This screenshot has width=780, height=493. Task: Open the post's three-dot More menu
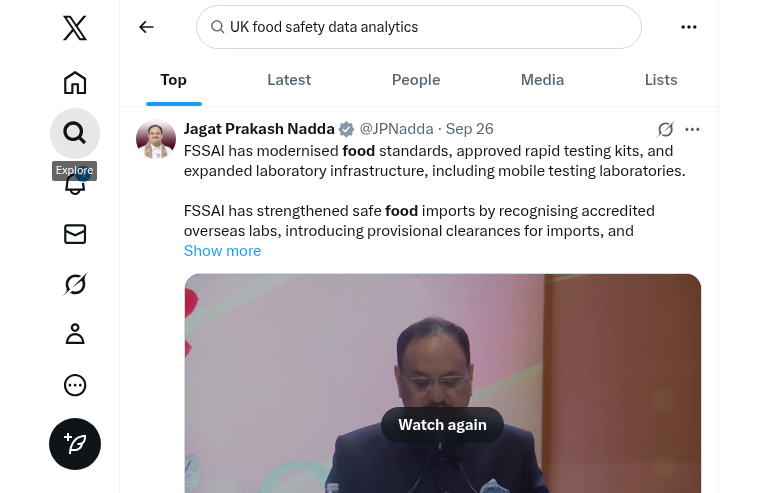pyautogui.click(x=692, y=129)
